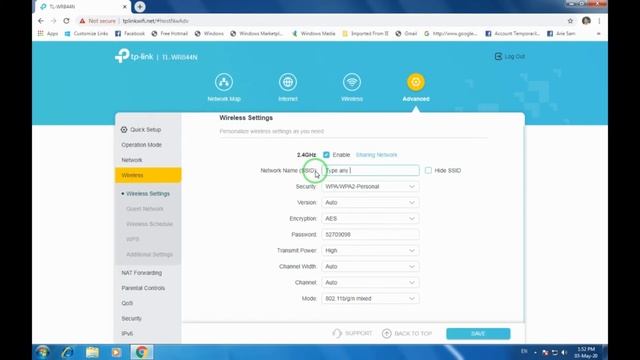The image size is (640, 360).
Task: Select Wireless Schedule submenu item
Action: 149,224
